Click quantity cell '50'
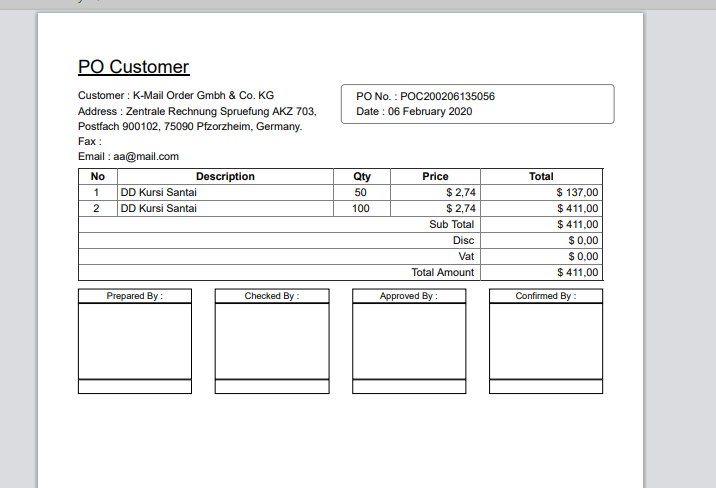This screenshot has width=716, height=488. [360, 193]
